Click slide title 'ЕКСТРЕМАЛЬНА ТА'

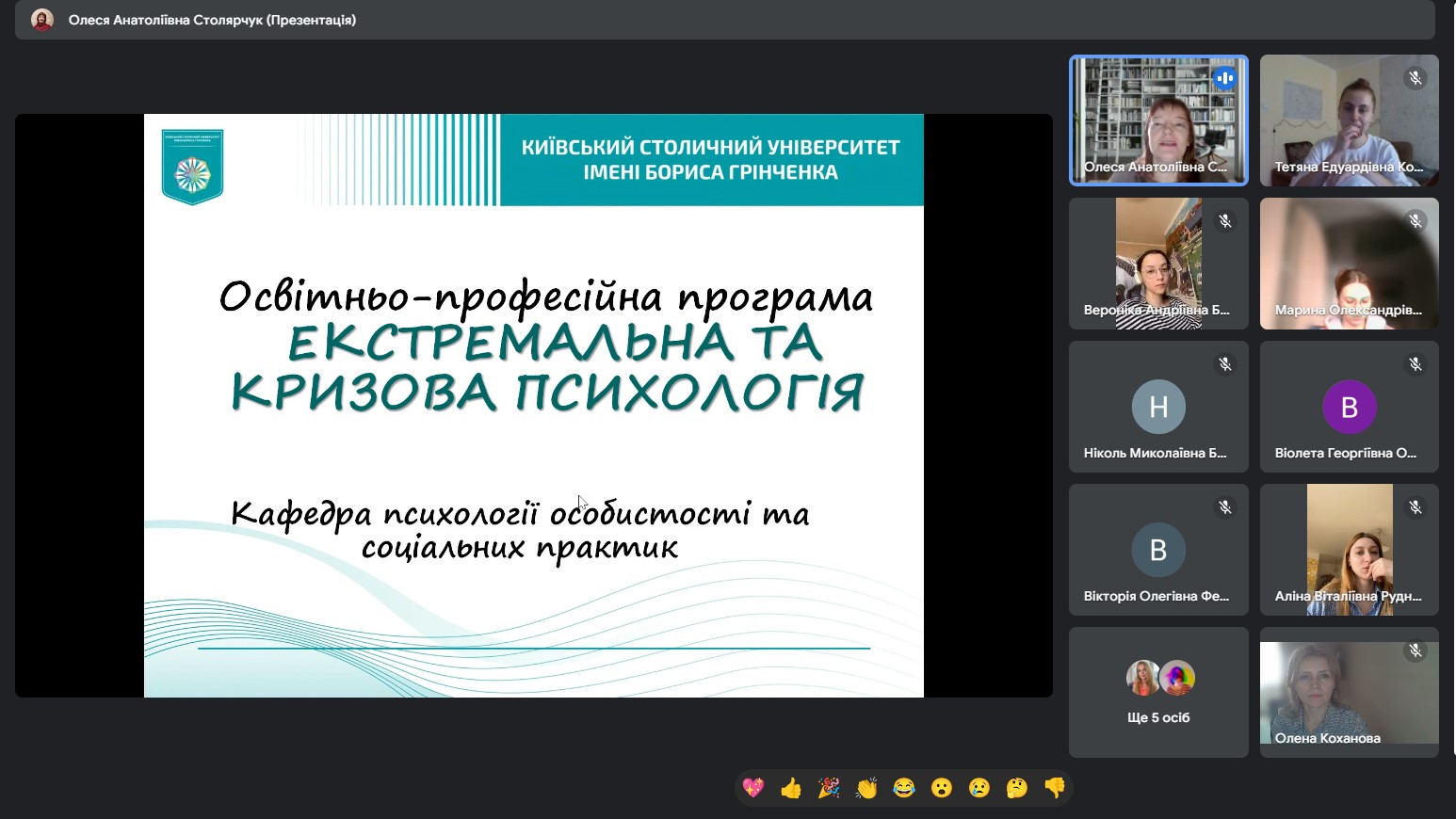tap(556, 343)
